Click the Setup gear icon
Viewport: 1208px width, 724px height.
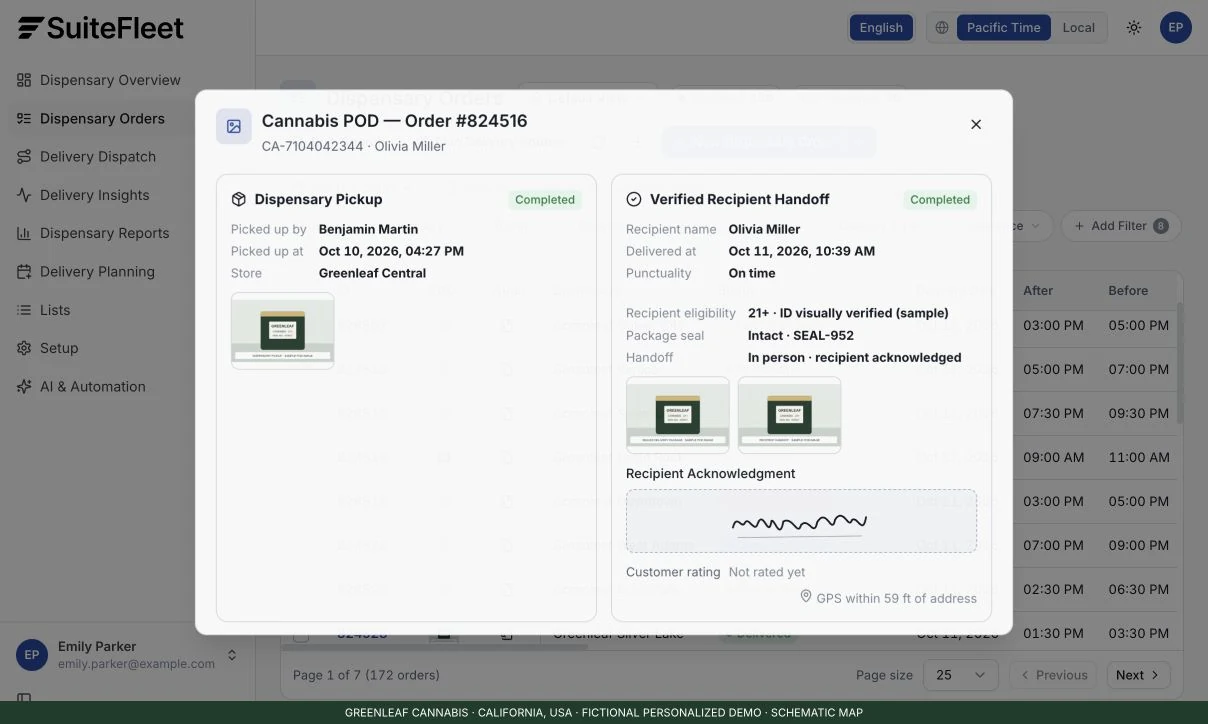24,348
